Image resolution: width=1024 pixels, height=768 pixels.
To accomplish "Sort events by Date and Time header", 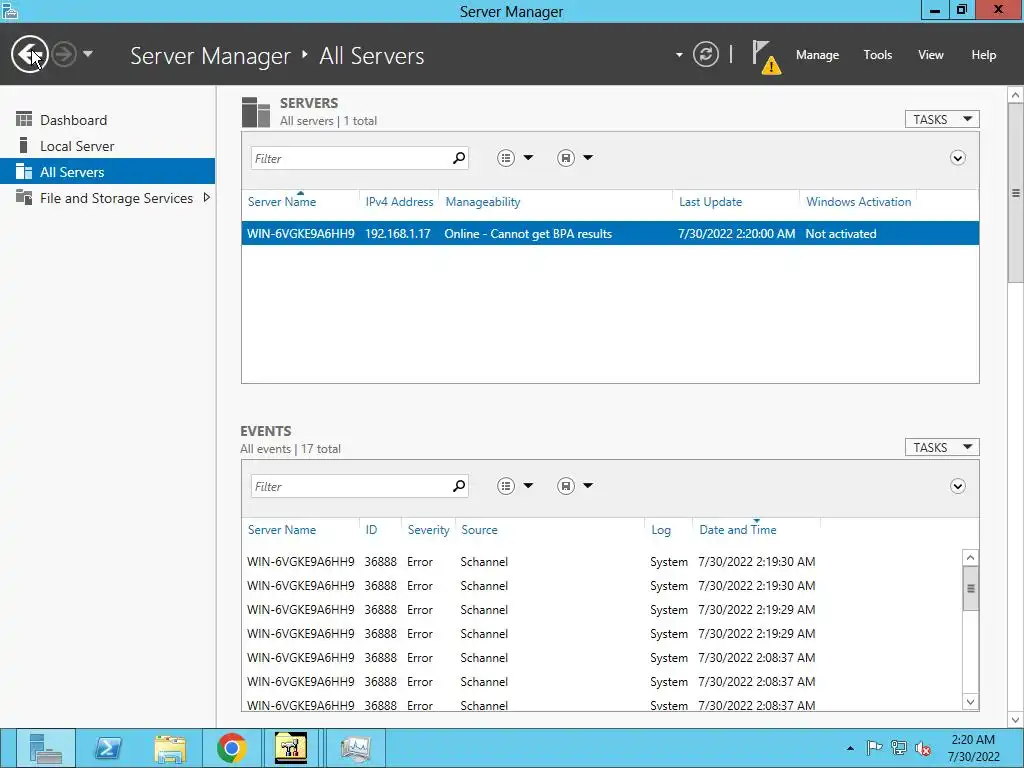I will [x=737, y=530].
